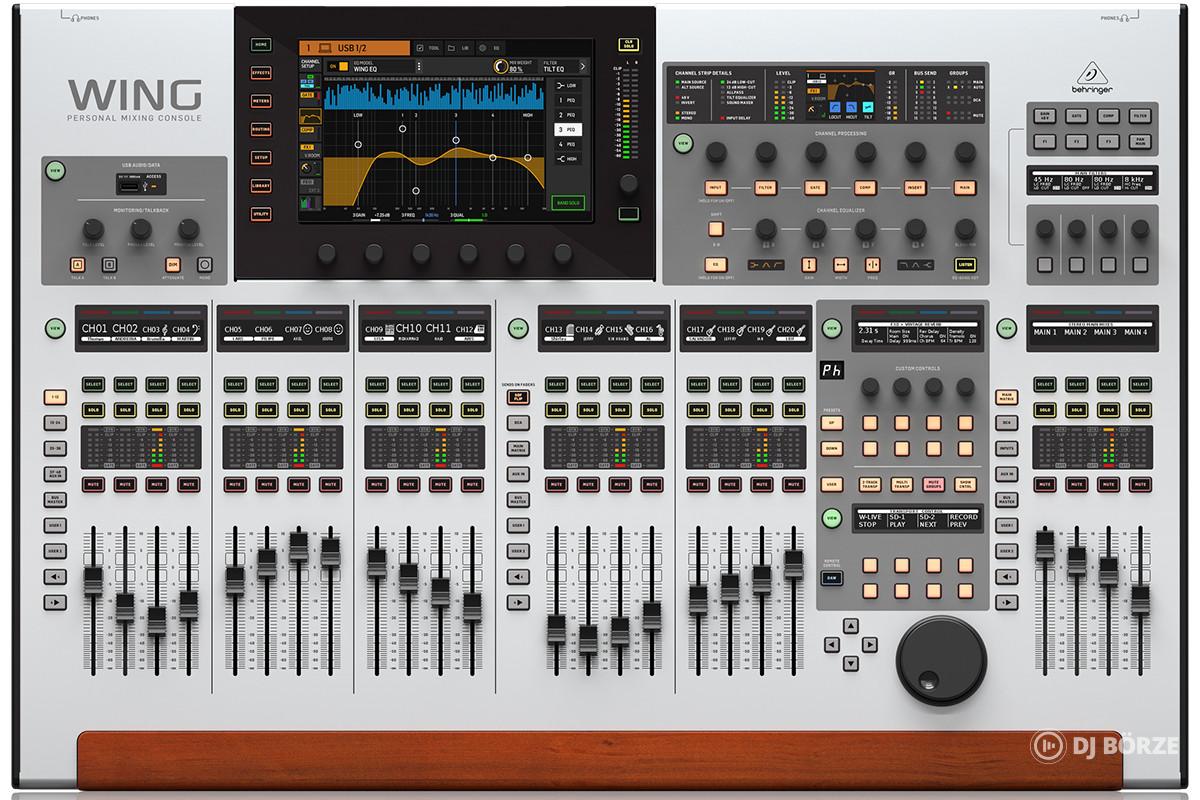Click the EQ GAIN button in Channel Equalizer
The image size is (1200, 800).
coord(810,265)
